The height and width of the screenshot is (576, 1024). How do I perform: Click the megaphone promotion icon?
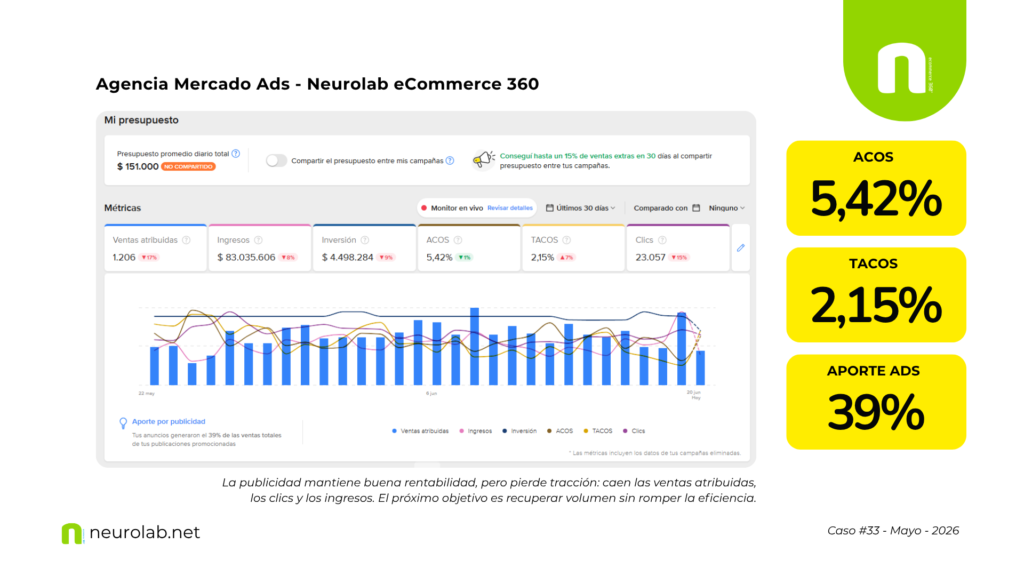(x=484, y=159)
